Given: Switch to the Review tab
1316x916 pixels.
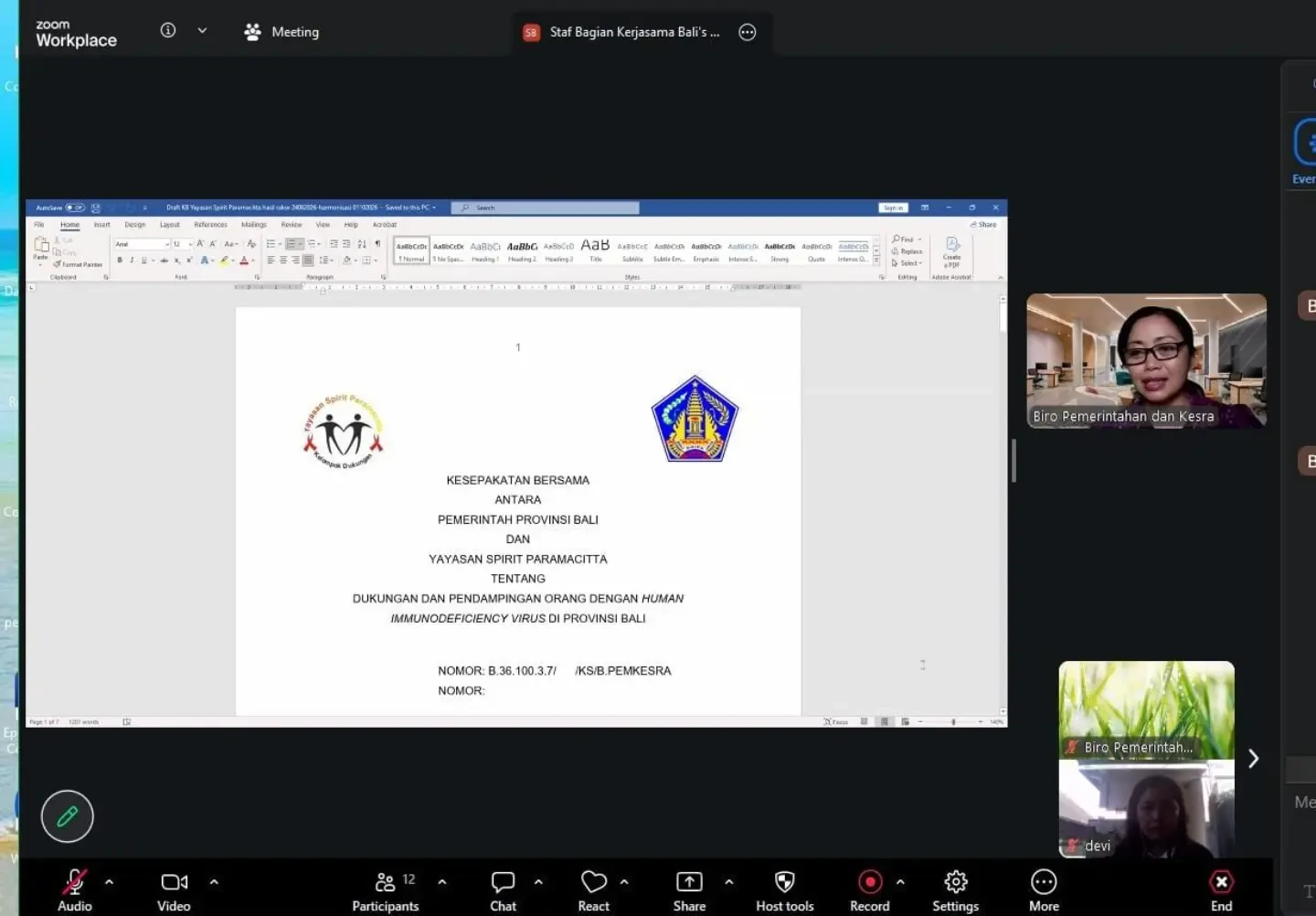Looking at the screenshot, I should pyautogui.click(x=292, y=225).
